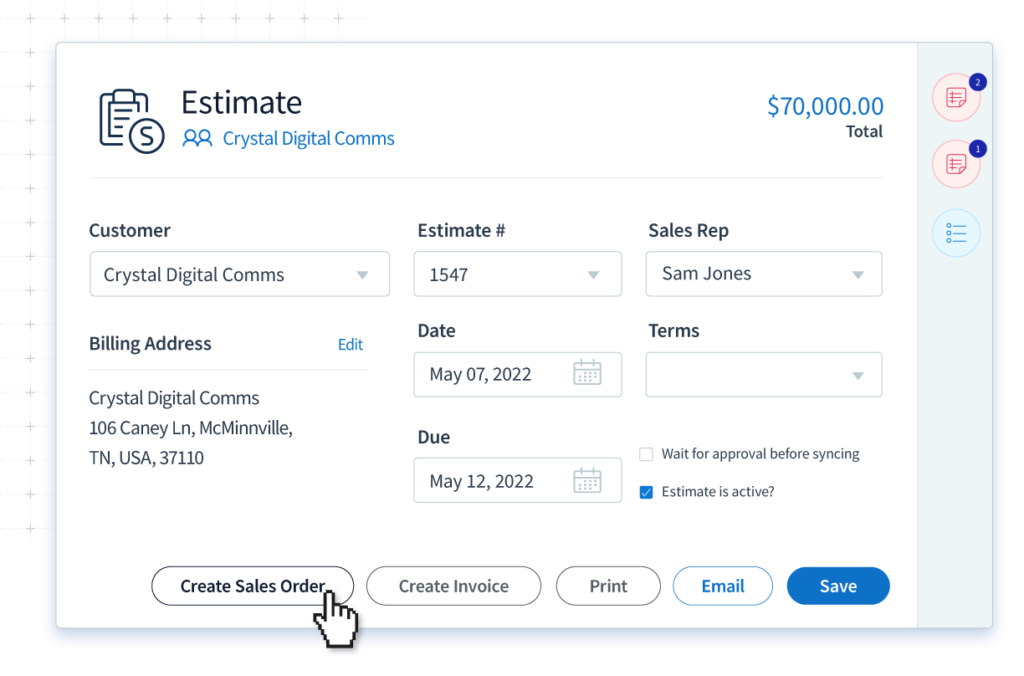
Task: Open the Date calendar picker icon
Action: [x=587, y=374]
